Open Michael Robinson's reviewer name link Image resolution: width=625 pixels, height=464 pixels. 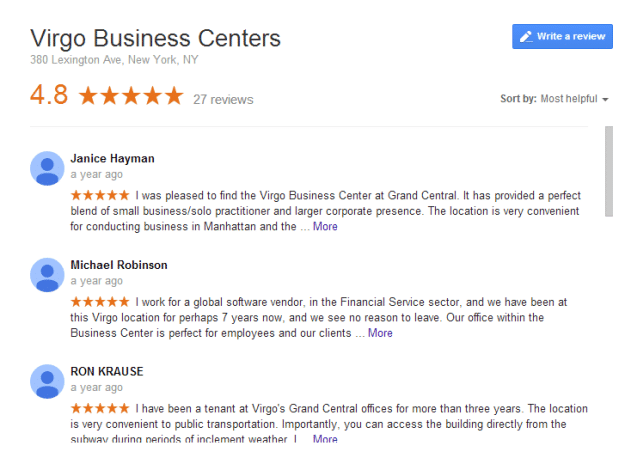[x=119, y=265]
